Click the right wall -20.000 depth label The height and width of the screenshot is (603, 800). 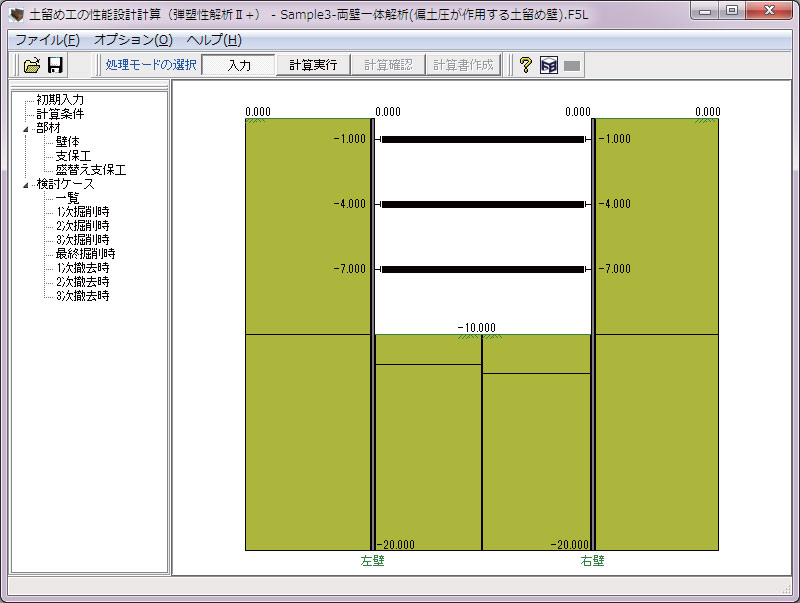(x=570, y=544)
